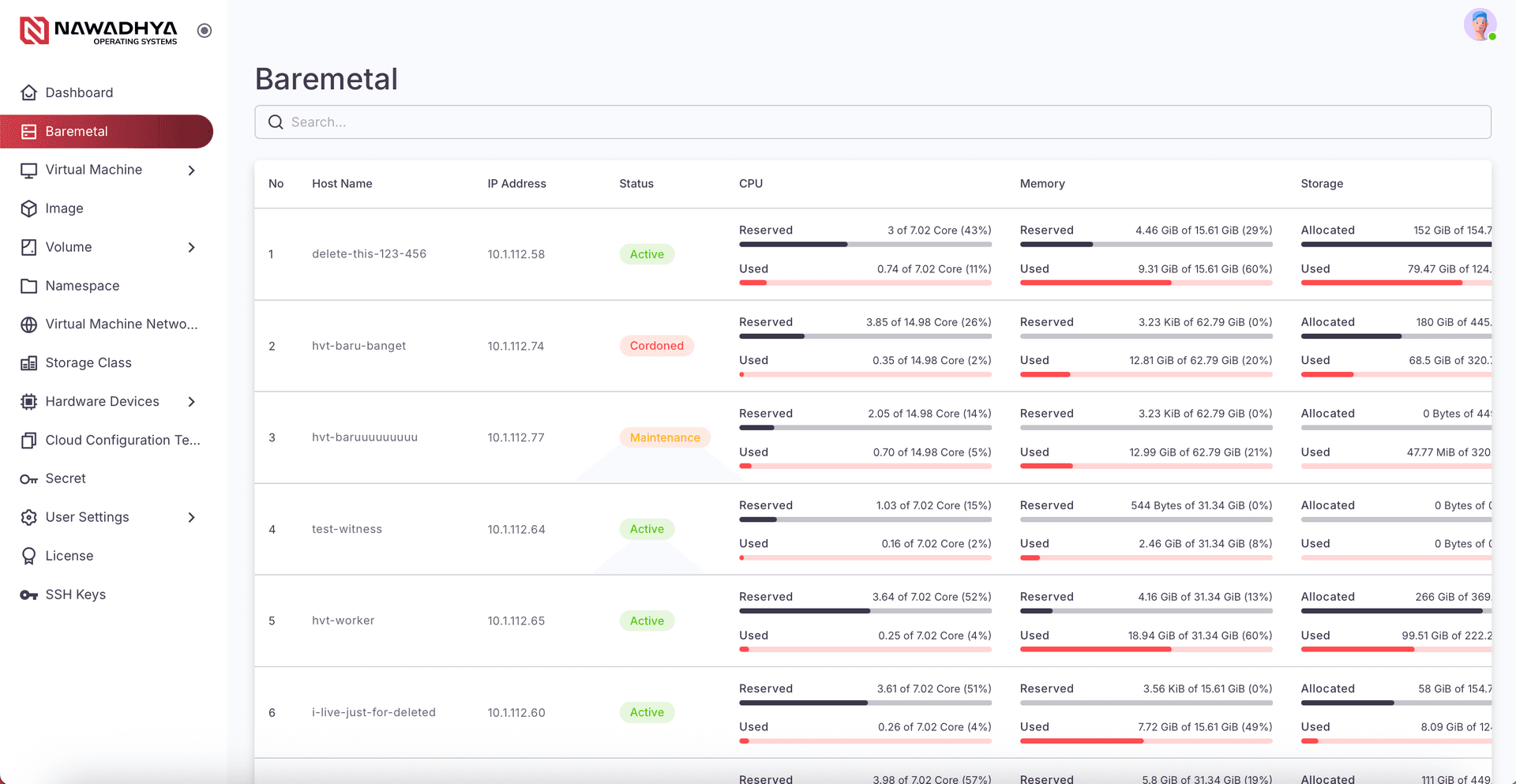Click the Virtual Machine Network globe icon
Viewport: 1516px width, 784px height.
point(29,324)
